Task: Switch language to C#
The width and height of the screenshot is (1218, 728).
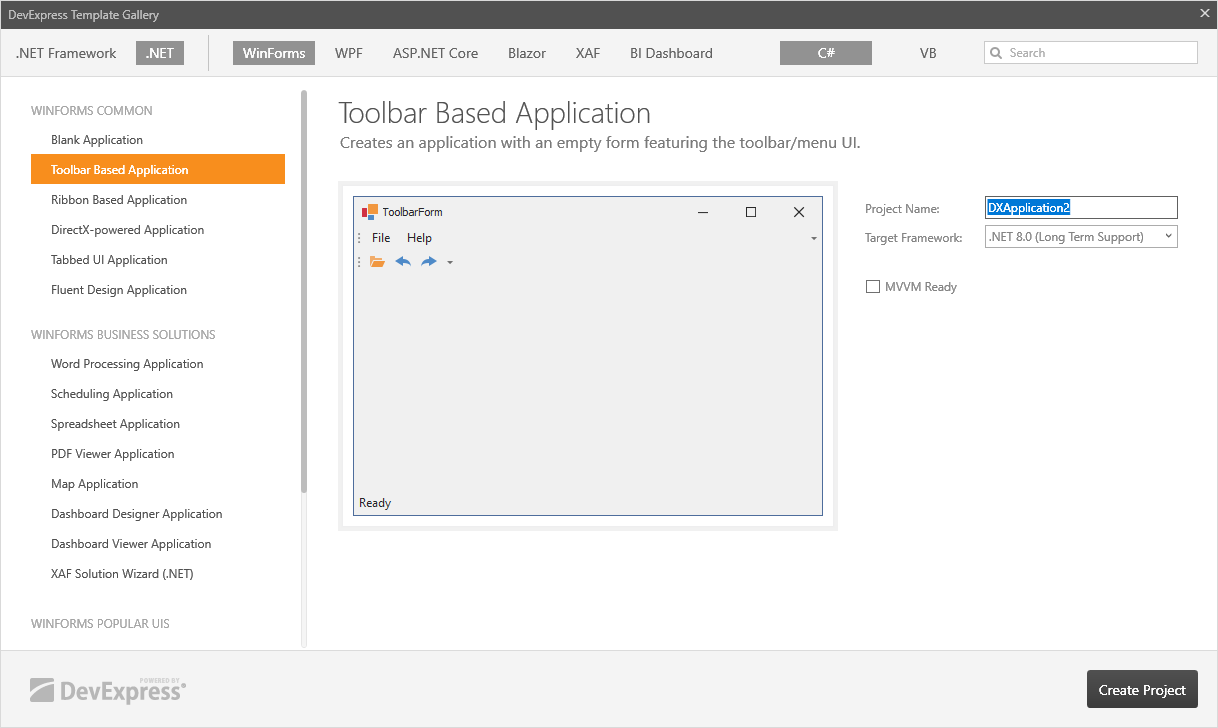Action: (826, 53)
